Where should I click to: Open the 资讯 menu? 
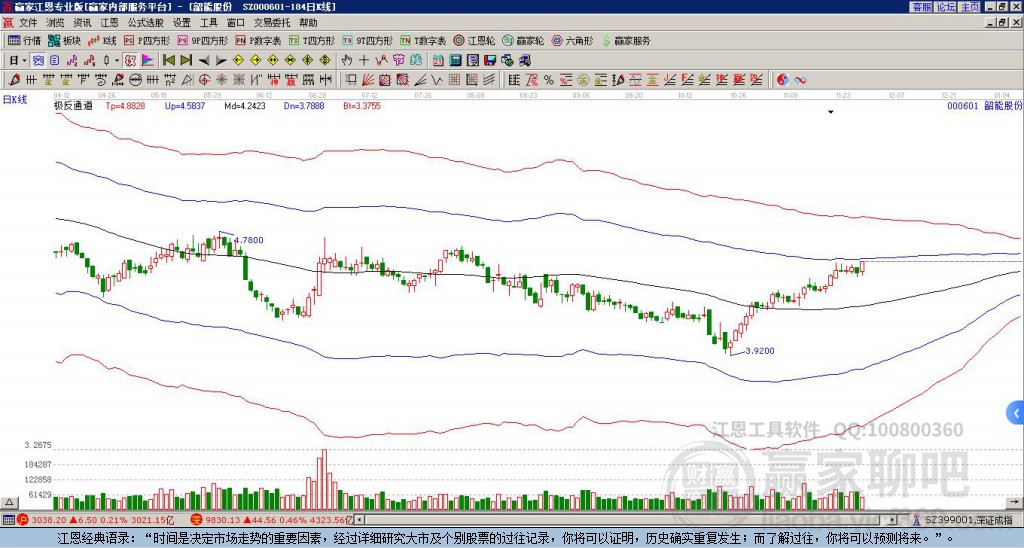[82, 23]
